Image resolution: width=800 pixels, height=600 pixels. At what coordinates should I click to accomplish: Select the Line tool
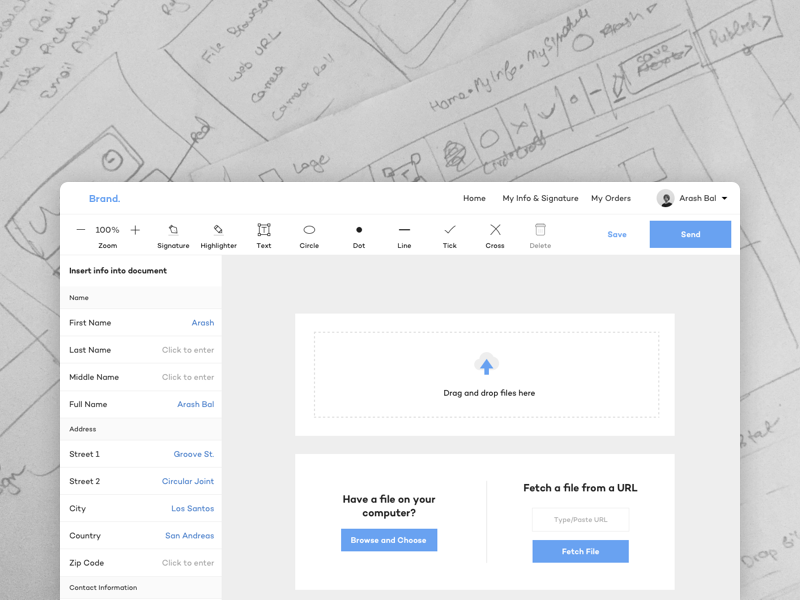coord(404,236)
